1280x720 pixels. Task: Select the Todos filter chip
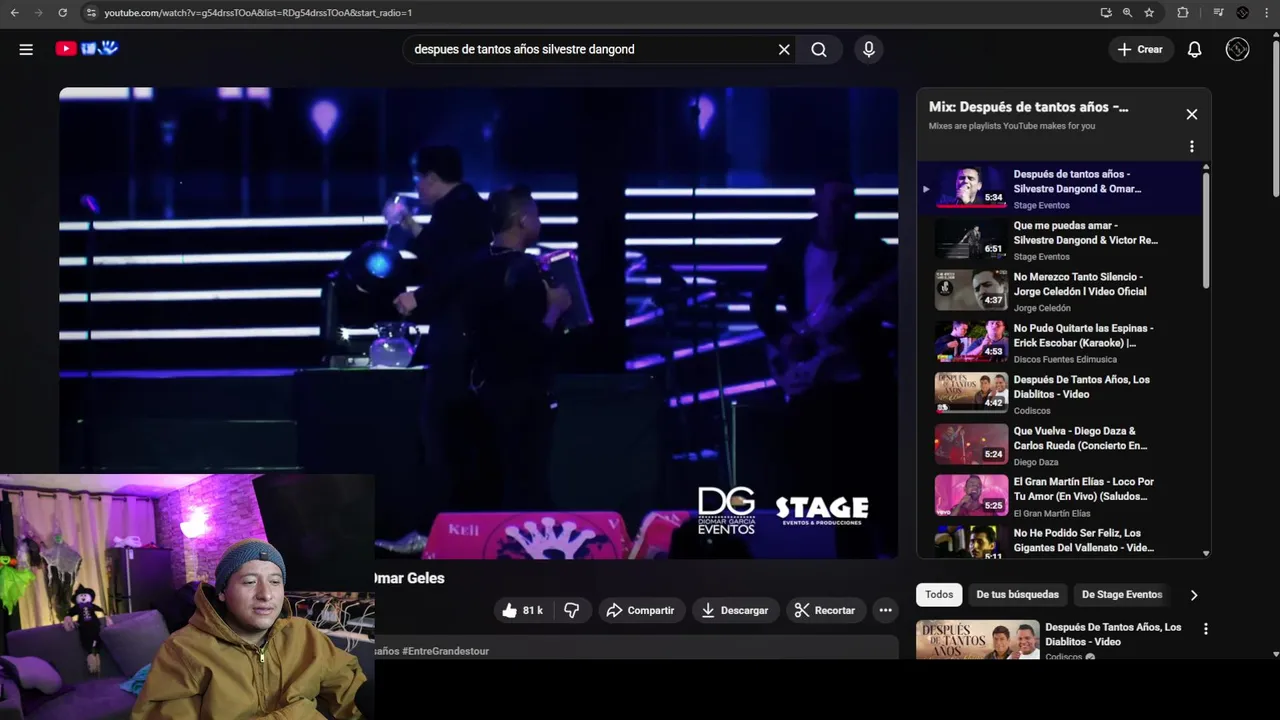tap(939, 594)
